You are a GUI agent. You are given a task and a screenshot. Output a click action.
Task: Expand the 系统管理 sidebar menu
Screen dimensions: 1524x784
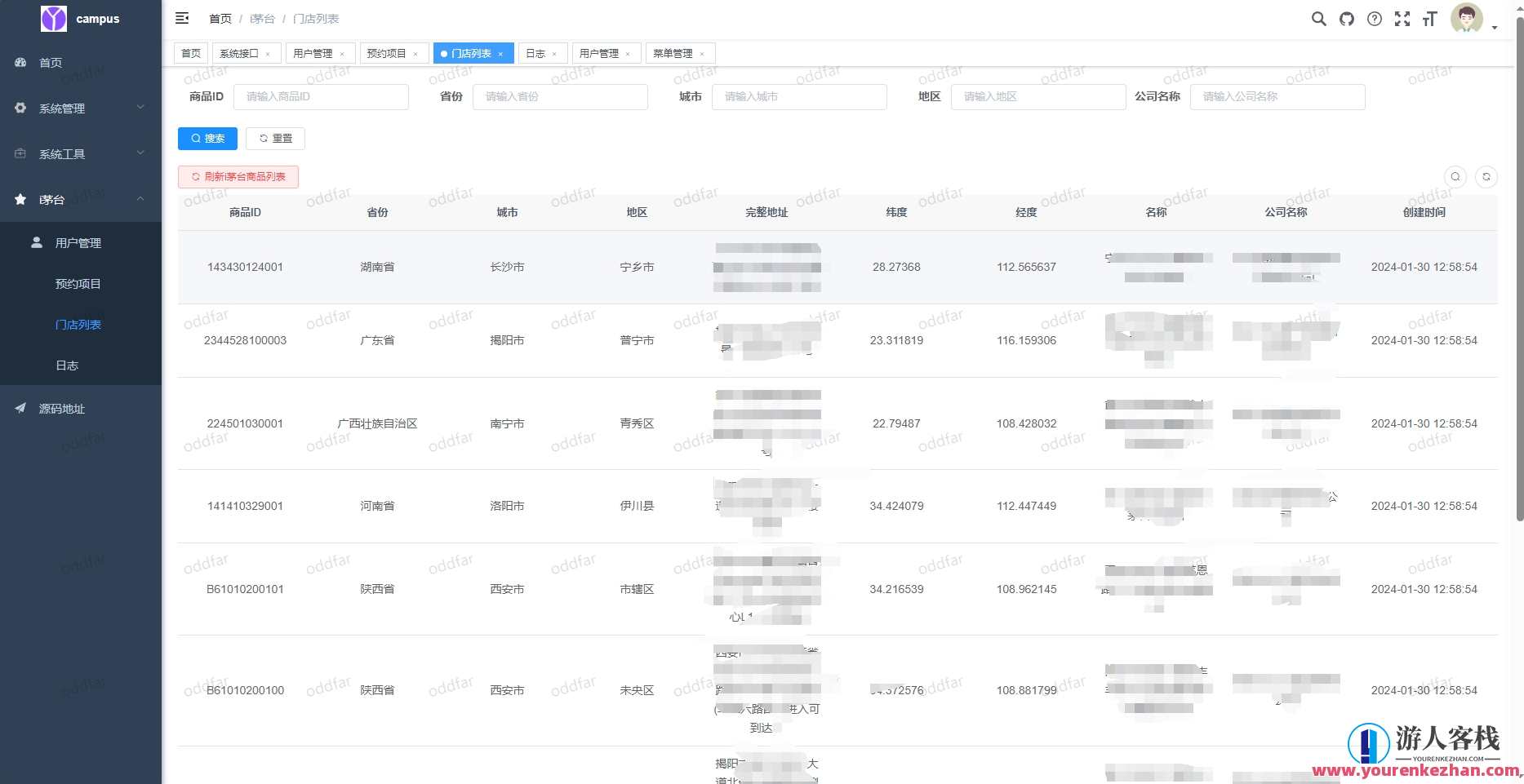(x=80, y=108)
